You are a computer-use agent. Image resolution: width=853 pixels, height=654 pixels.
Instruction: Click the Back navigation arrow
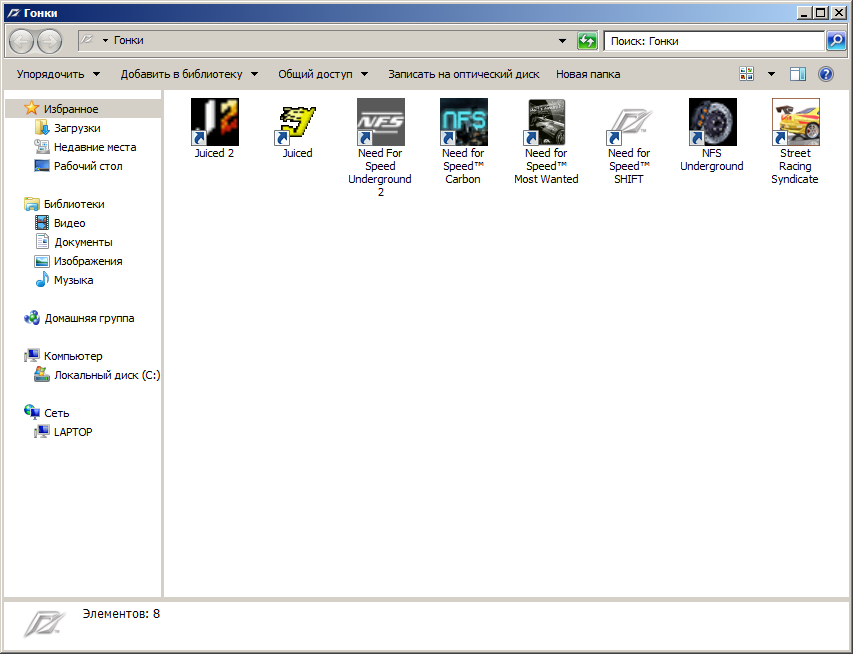pyautogui.click(x=22, y=41)
